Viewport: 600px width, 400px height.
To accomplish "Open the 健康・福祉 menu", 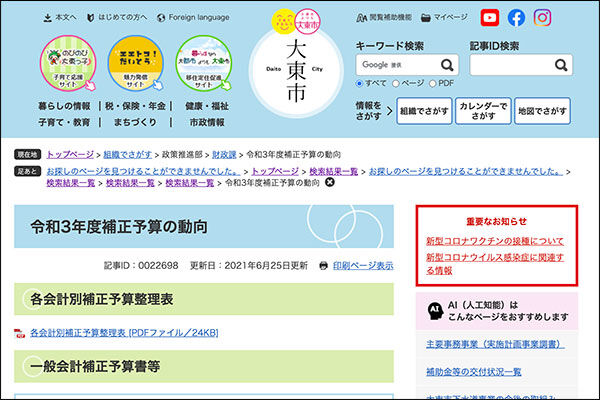I will point(207,106).
